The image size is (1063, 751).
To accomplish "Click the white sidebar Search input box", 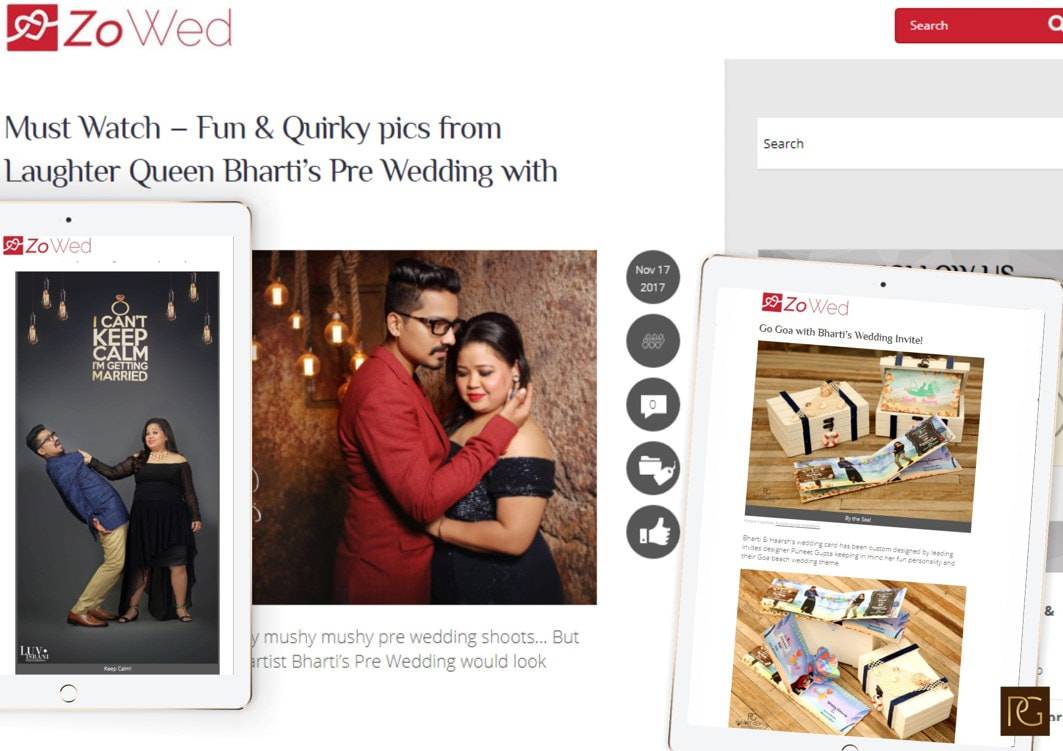I will pyautogui.click(x=910, y=144).
